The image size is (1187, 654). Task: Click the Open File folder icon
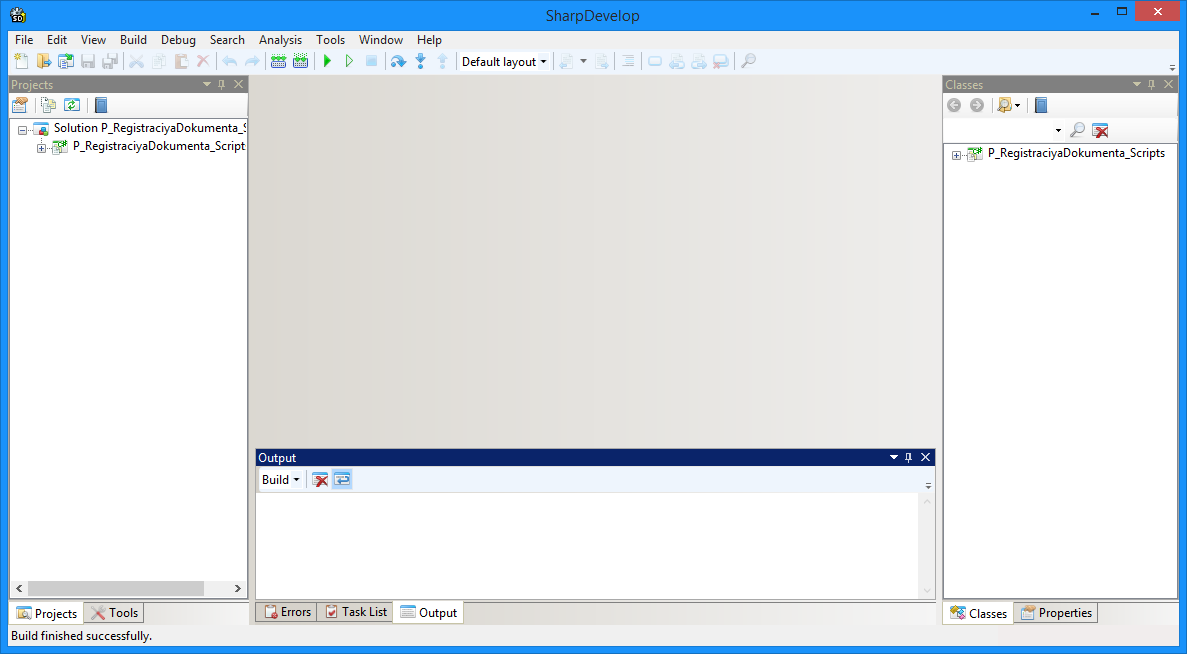pos(44,62)
